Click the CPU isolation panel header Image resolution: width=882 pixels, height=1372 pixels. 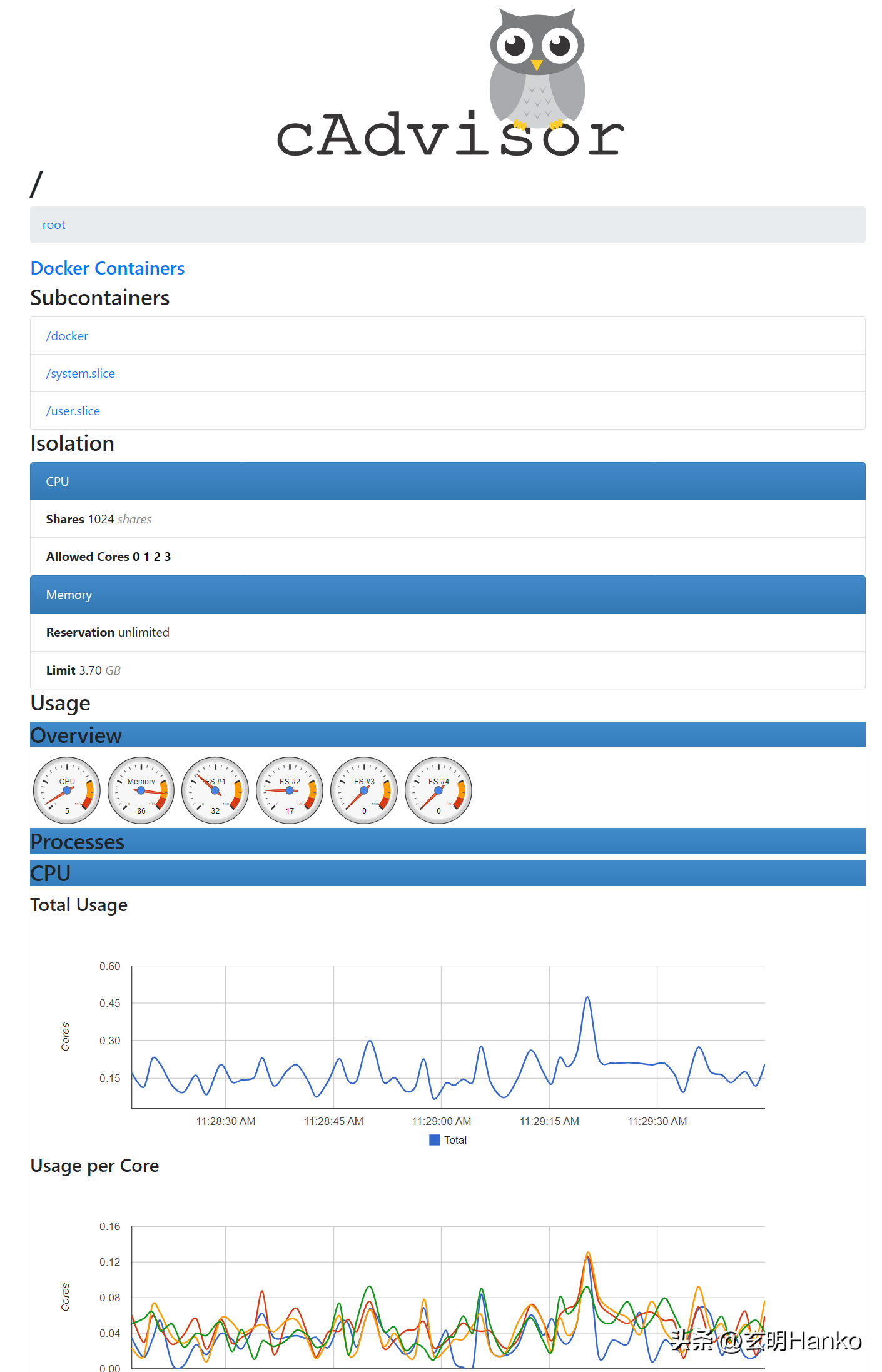pyautogui.click(x=448, y=482)
